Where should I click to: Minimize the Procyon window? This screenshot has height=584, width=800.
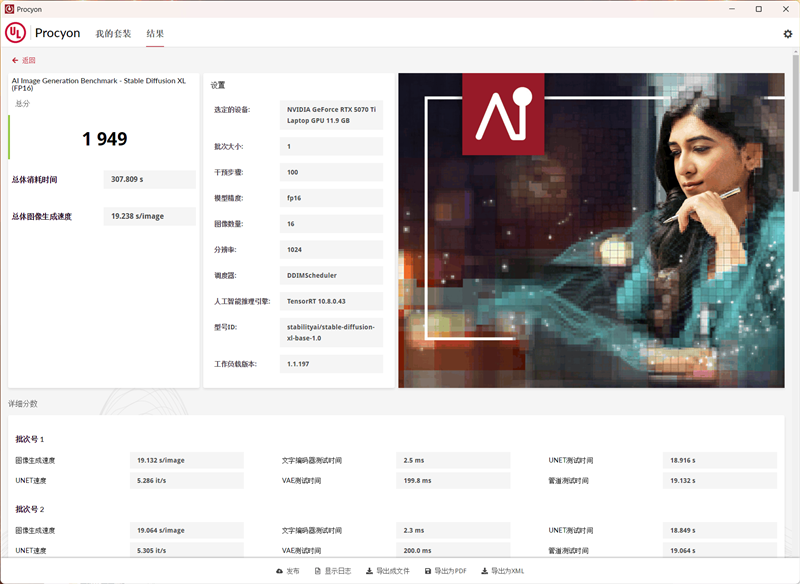coord(732,9)
